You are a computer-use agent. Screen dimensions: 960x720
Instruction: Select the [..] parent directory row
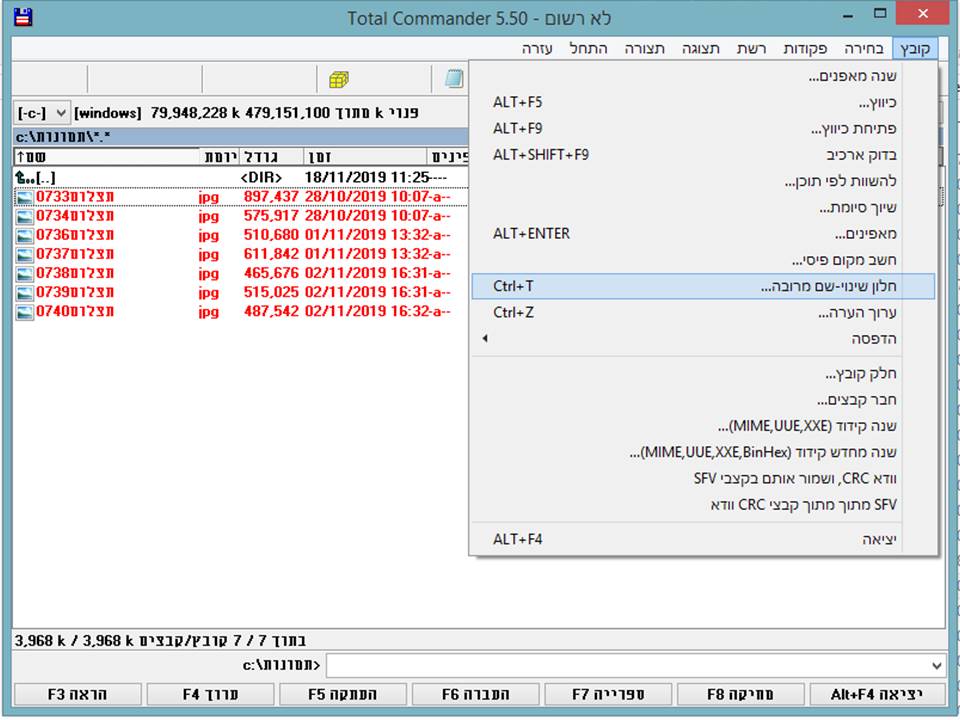tap(241, 178)
